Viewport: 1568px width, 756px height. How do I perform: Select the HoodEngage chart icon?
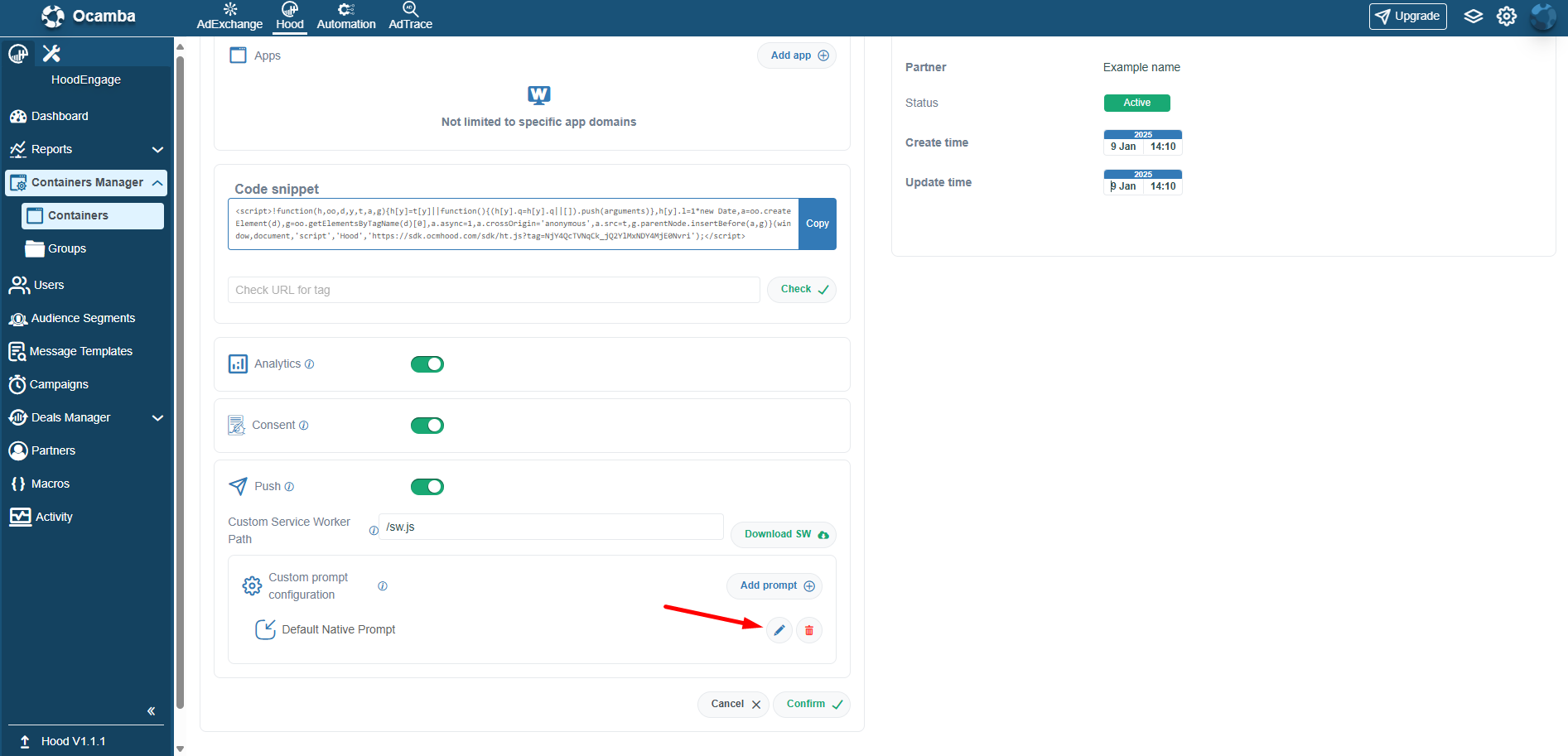point(18,54)
